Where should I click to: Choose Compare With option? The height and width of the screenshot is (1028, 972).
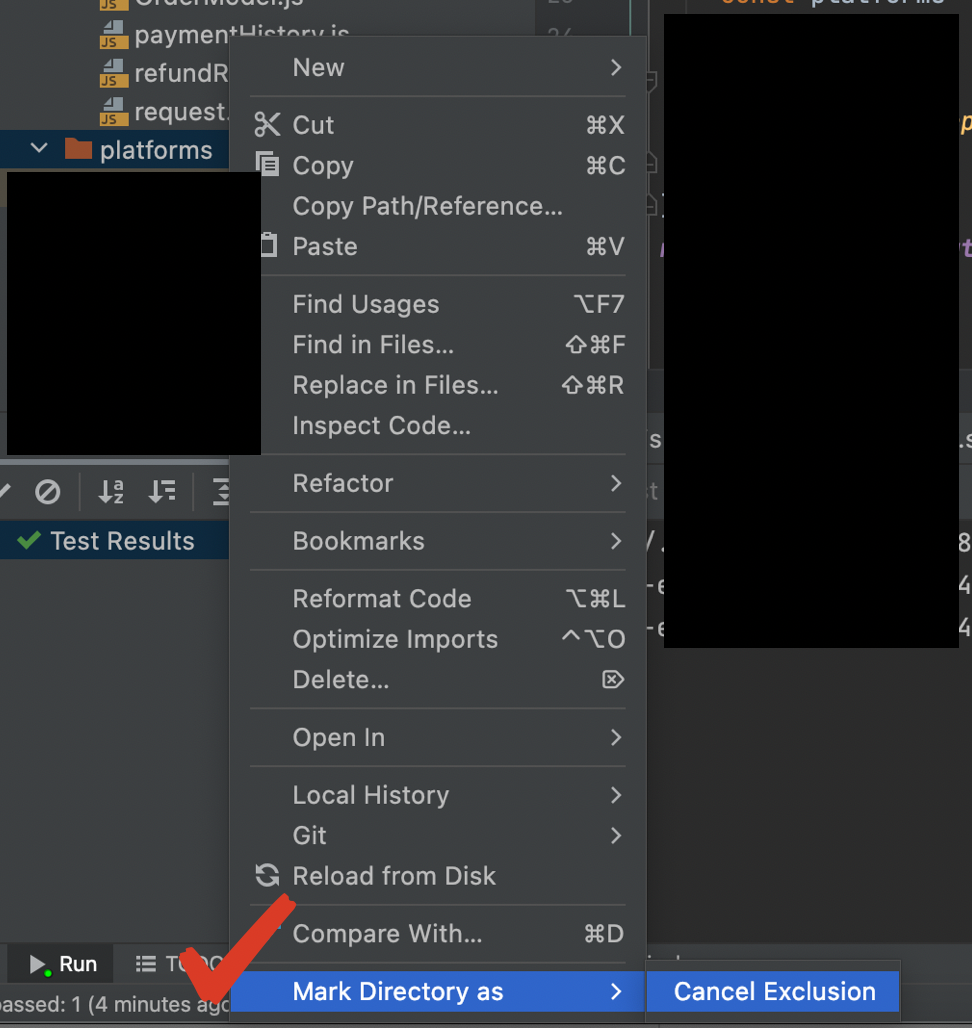(x=438, y=934)
